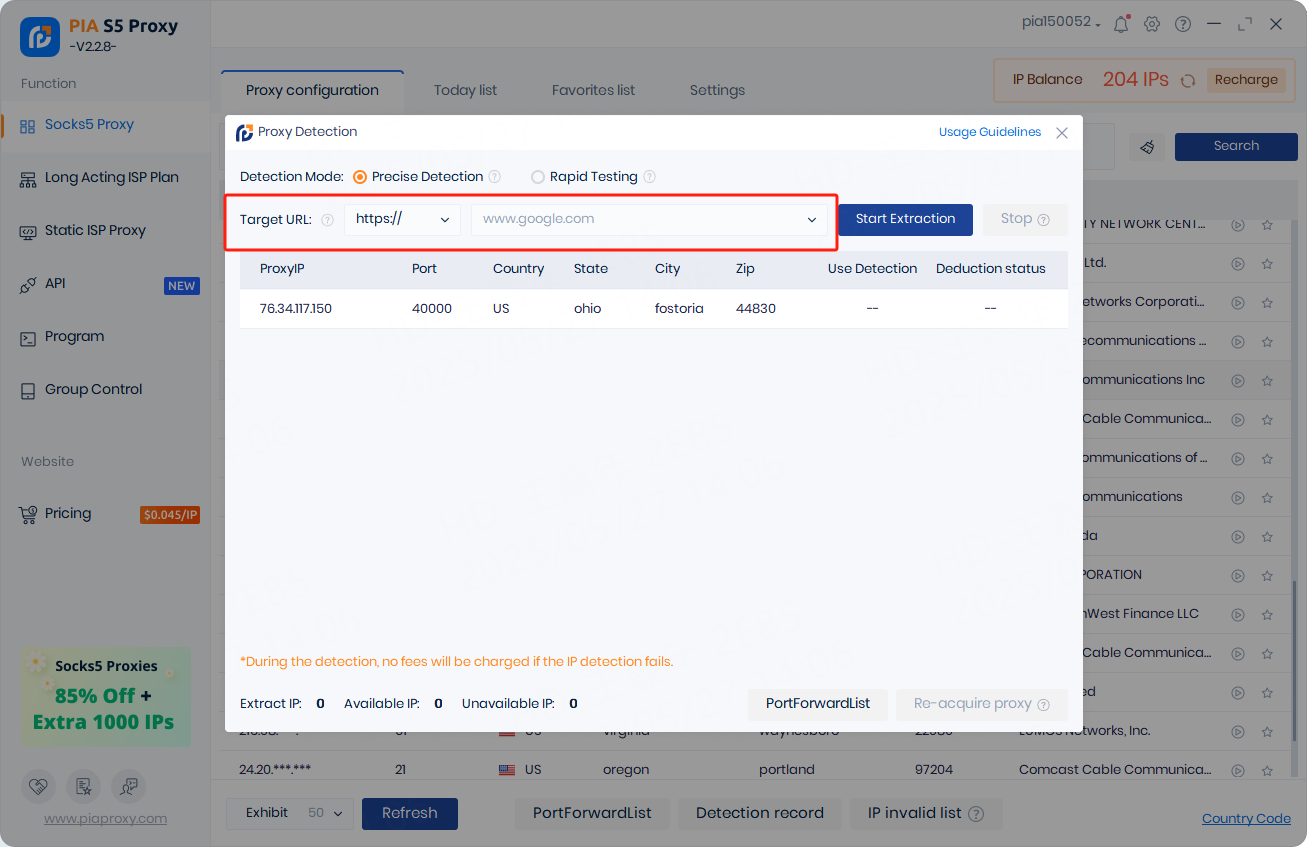Open the settings gear icon
The height and width of the screenshot is (847, 1307).
(1152, 24)
